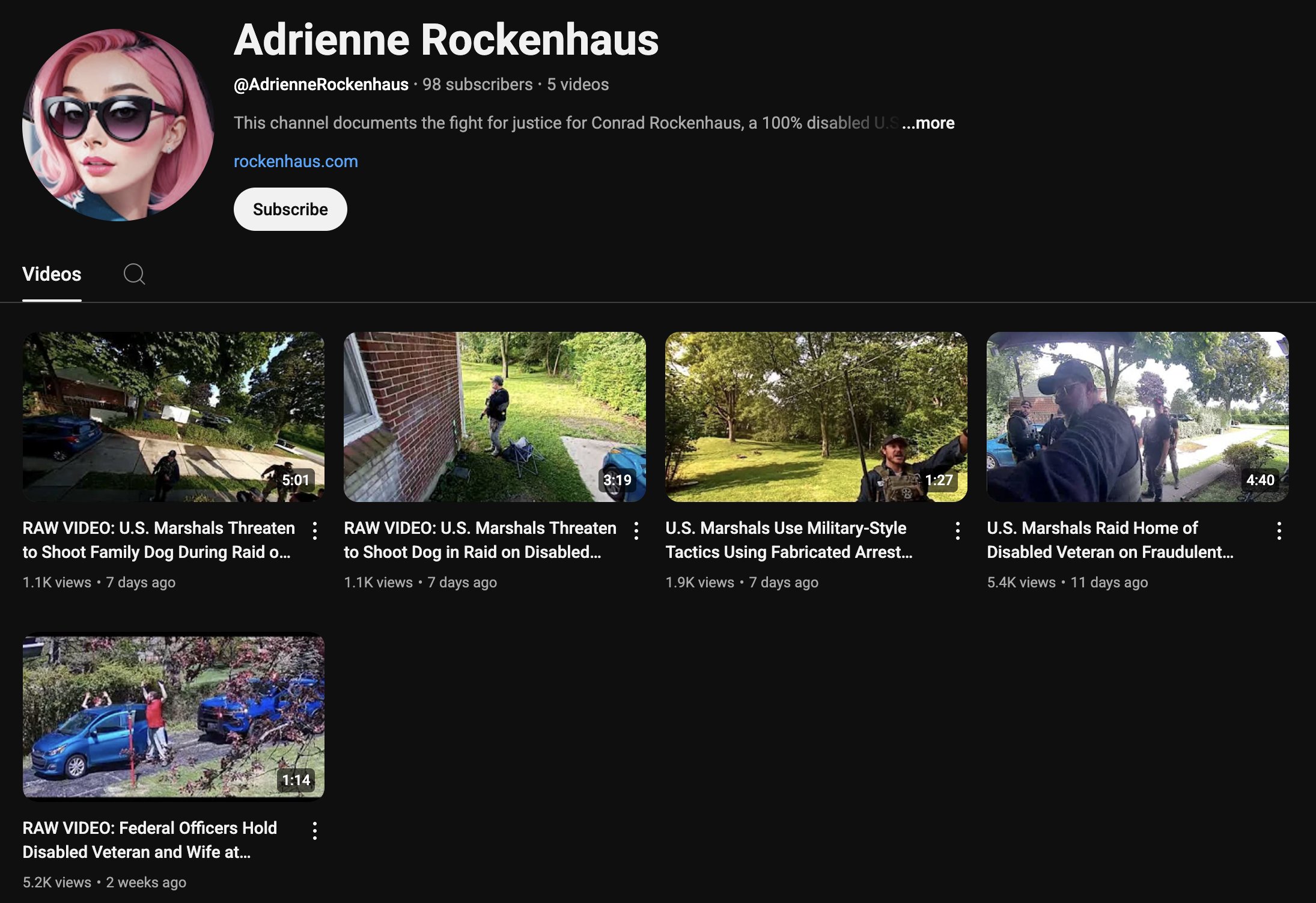Click the @AdrienneRockenhaus handle text
This screenshot has height=903, width=1316.
(321, 84)
